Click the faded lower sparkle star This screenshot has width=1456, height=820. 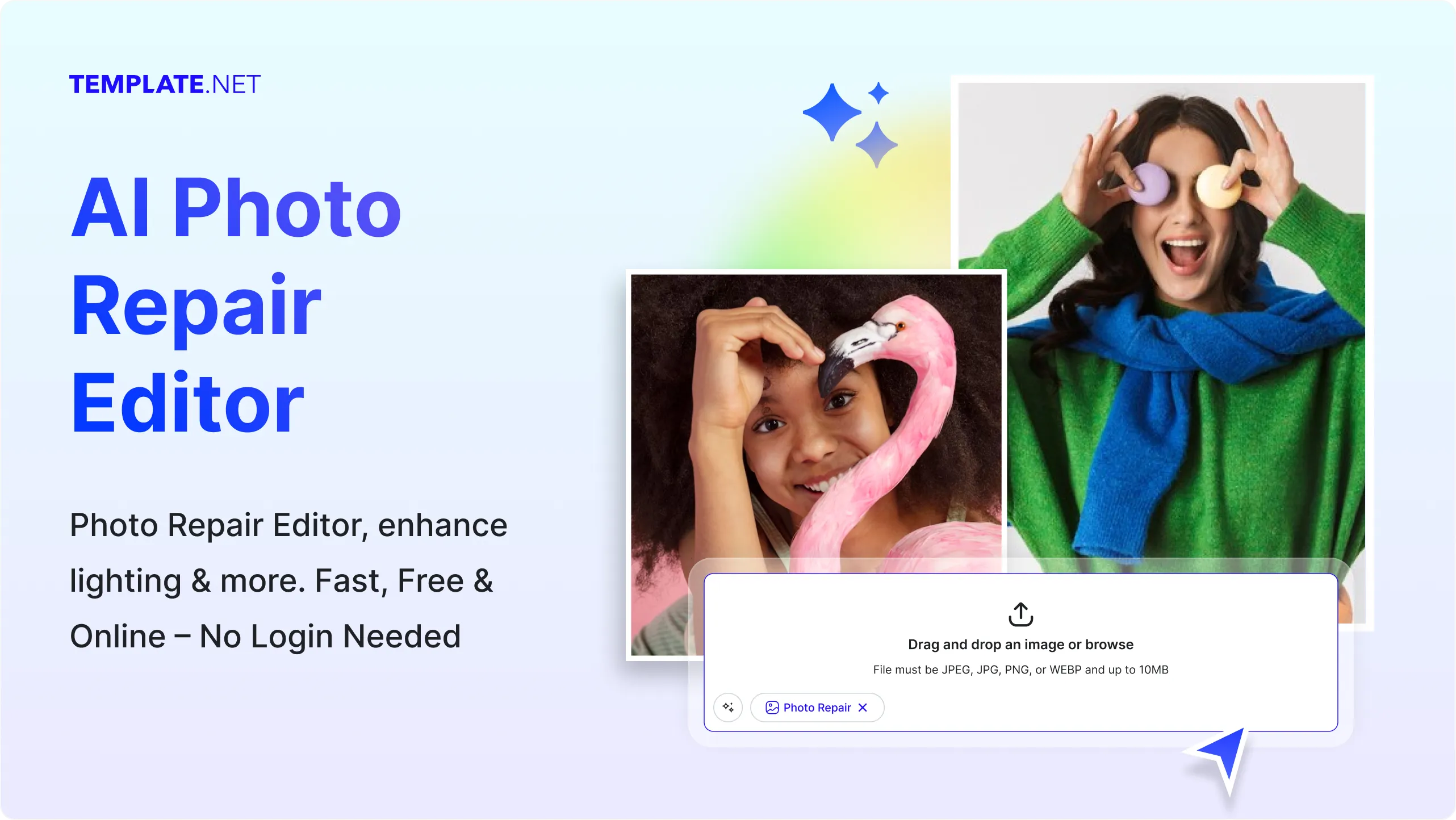click(877, 145)
